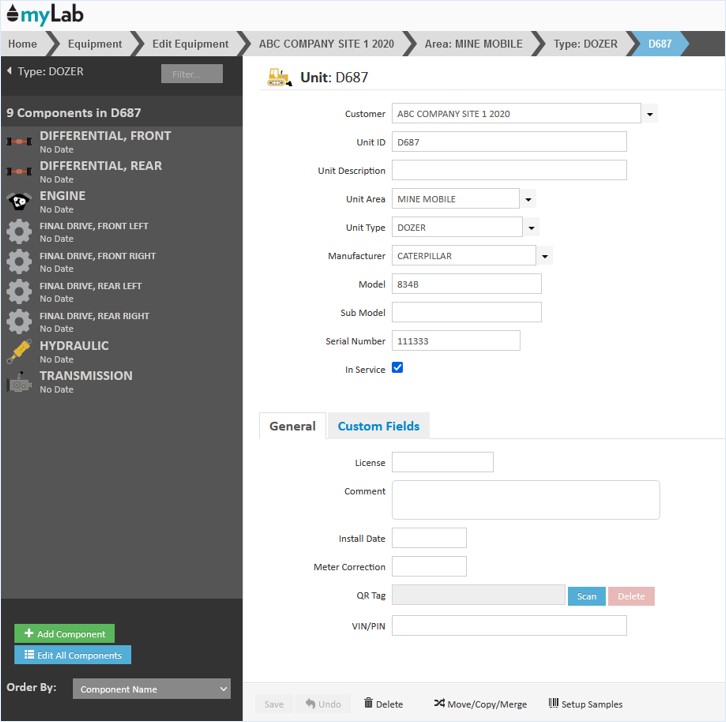Click the Final Drive Front Left gear icon
Viewport: 726px width, 722px height.
coord(19,232)
